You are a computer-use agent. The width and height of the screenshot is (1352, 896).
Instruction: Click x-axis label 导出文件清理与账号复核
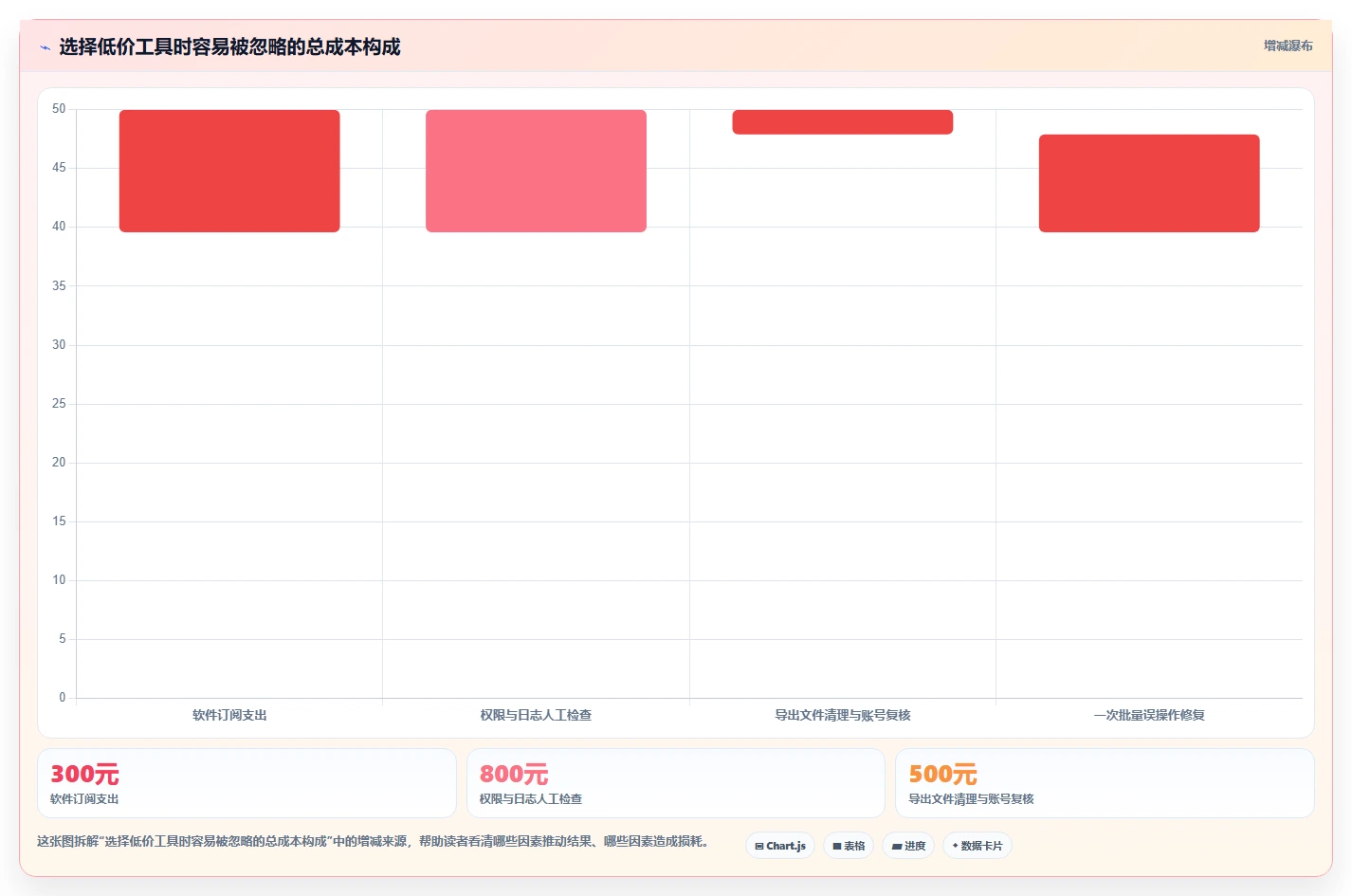(843, 715)
